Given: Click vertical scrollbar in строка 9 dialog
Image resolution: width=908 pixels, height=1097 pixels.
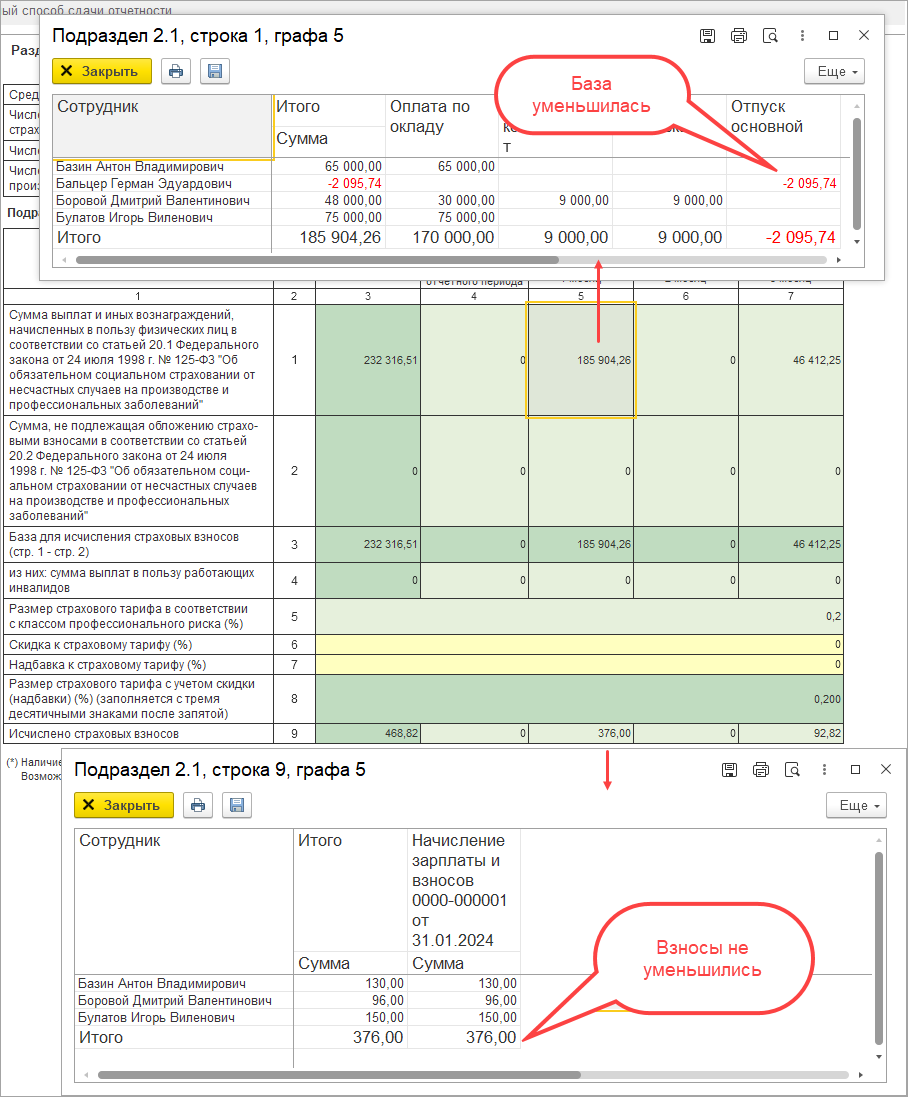Looking at the screenshot, I should click(x=879, y=948).
